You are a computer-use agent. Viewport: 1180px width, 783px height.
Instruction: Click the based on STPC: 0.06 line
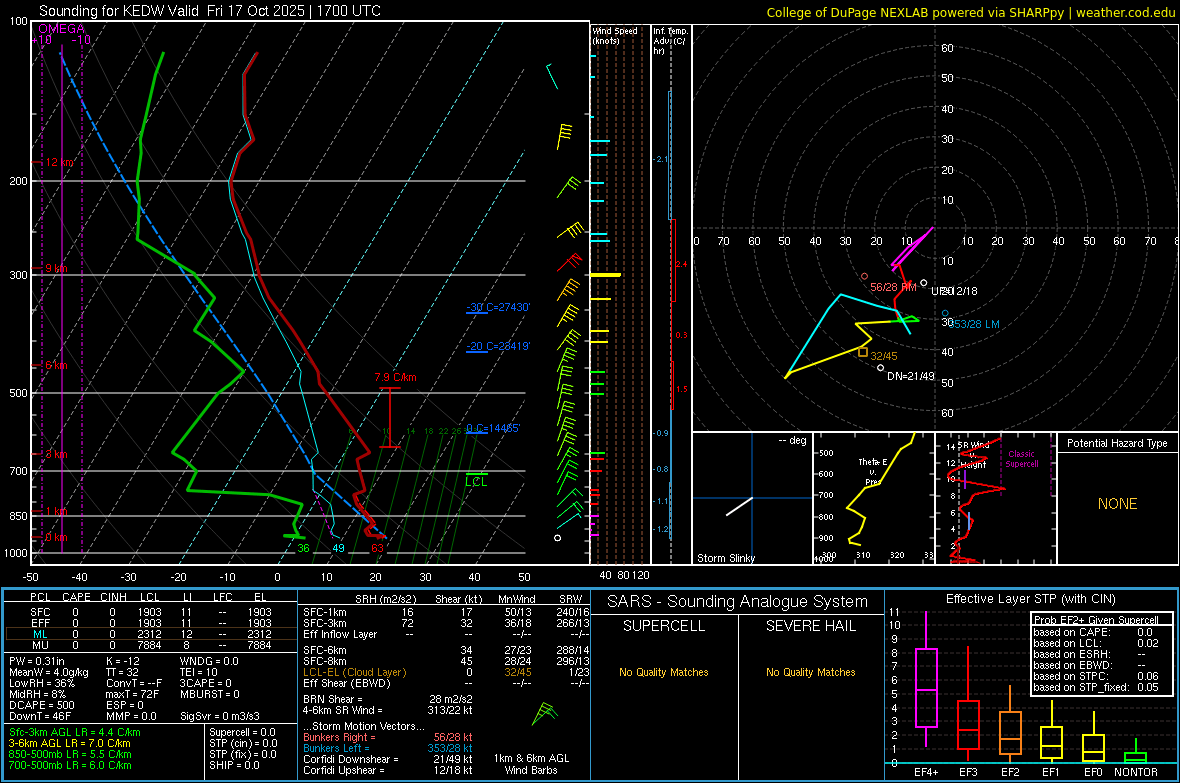point(1096,676)
